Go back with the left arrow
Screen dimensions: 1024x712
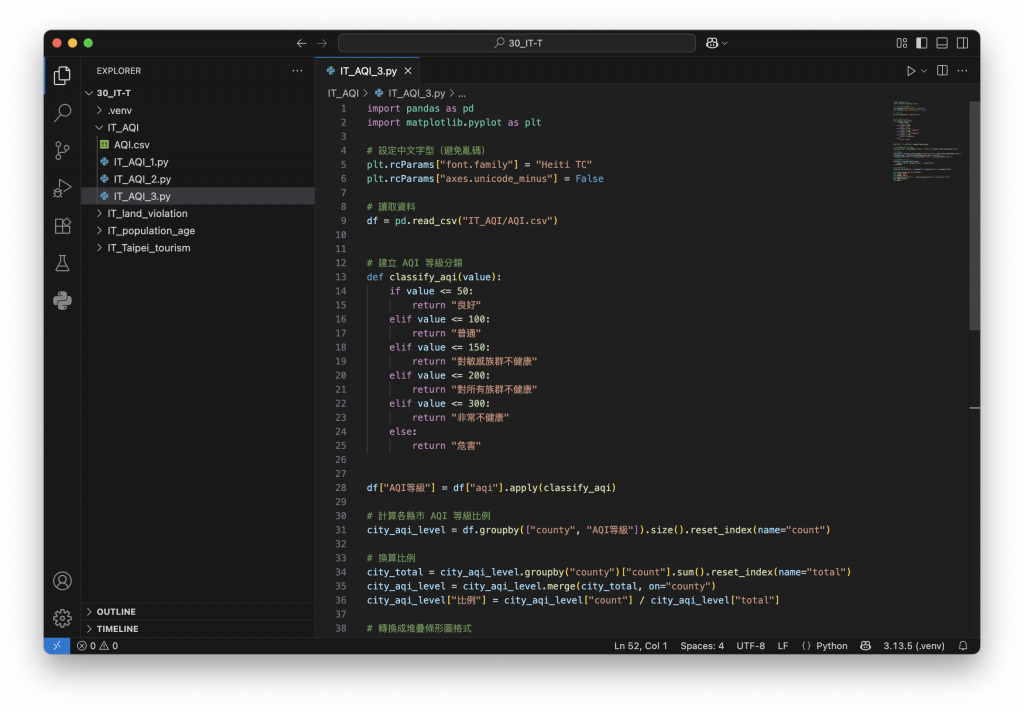coord(301,43)
